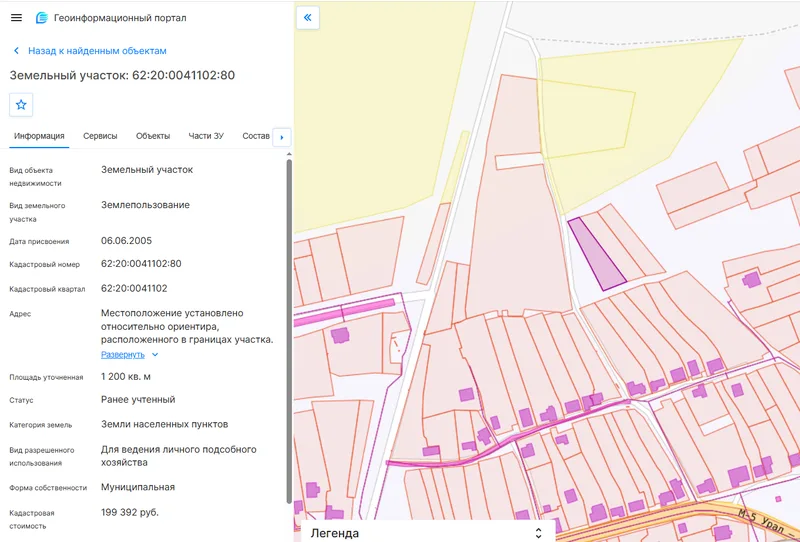Open the Сервисы tab
Viewport: 800px width, 542px height.
click(x=100, y=136)
